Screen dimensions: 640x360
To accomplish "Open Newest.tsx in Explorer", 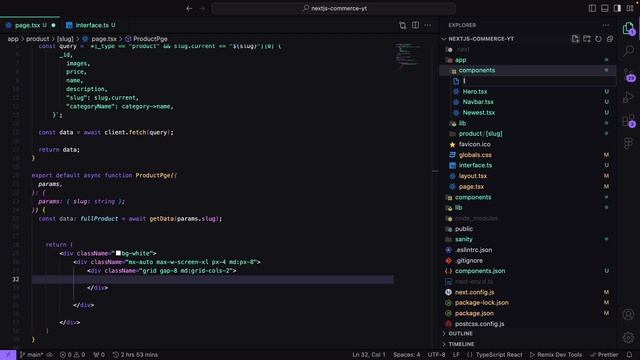I will [479, 113].
